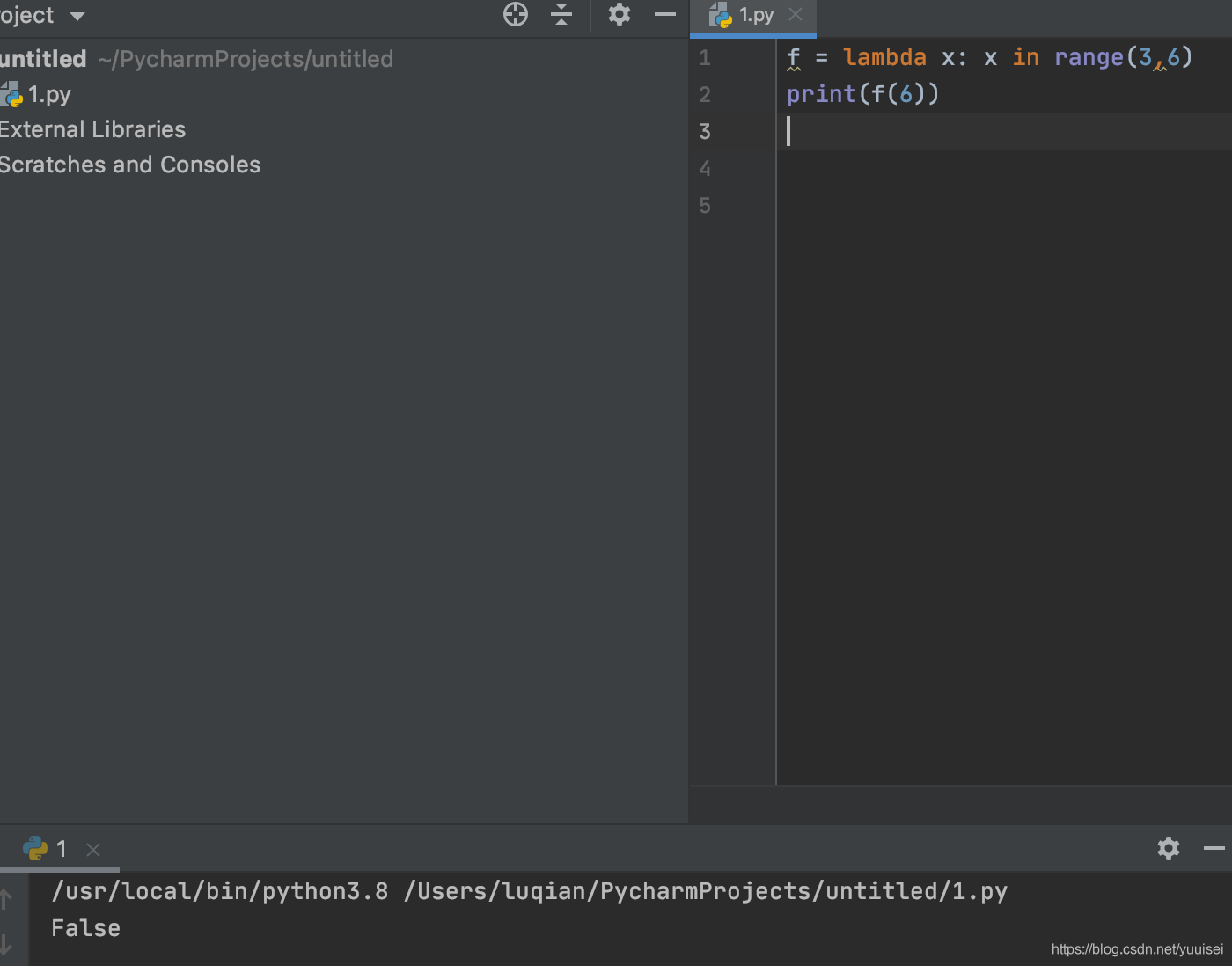The image size is (1232, 966).
Task: Click line number 2 in gutter
Action: [x=705, y=95]
